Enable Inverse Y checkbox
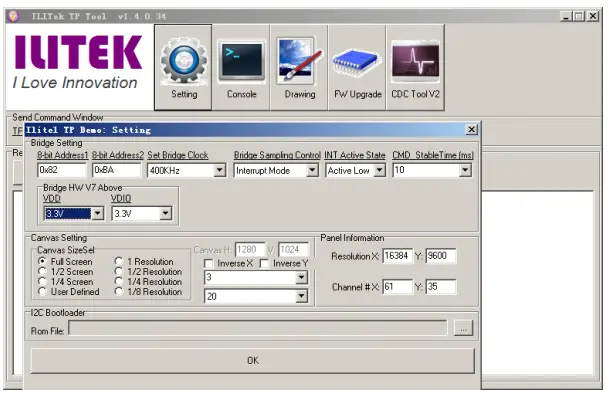 (x=264, y=264)
